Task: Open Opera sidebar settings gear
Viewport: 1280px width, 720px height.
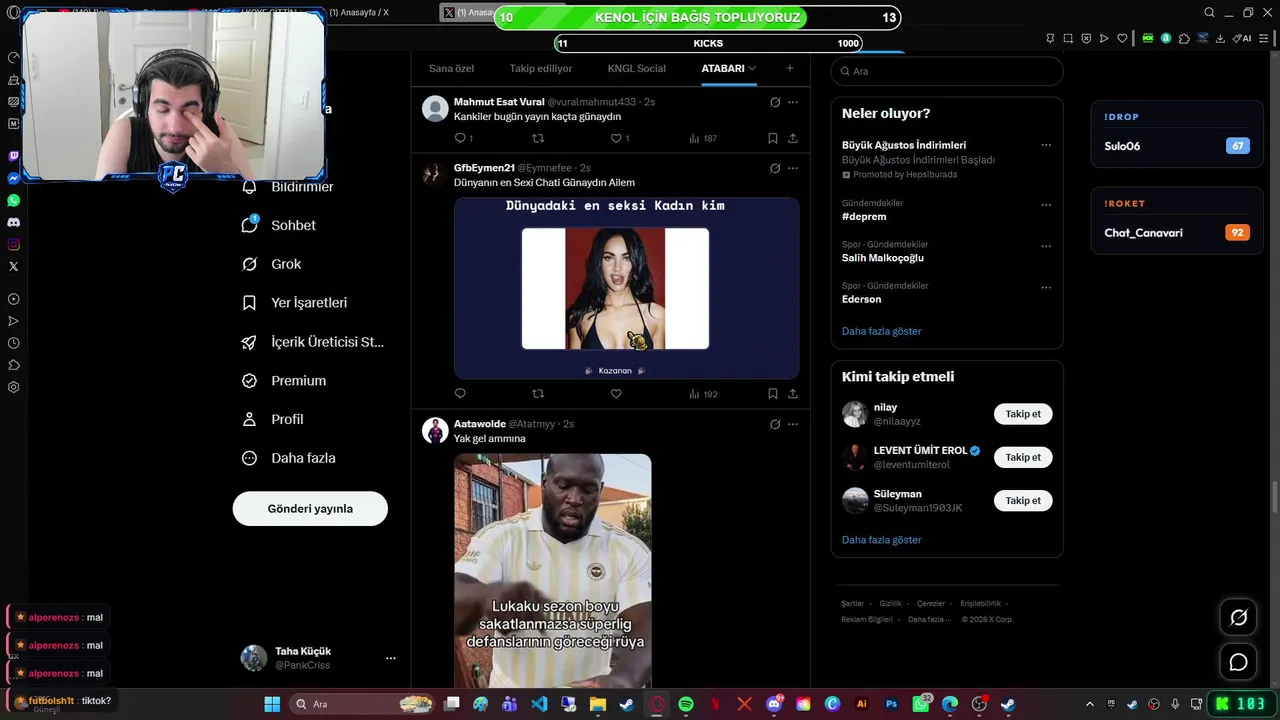Action: click(14, 387)
